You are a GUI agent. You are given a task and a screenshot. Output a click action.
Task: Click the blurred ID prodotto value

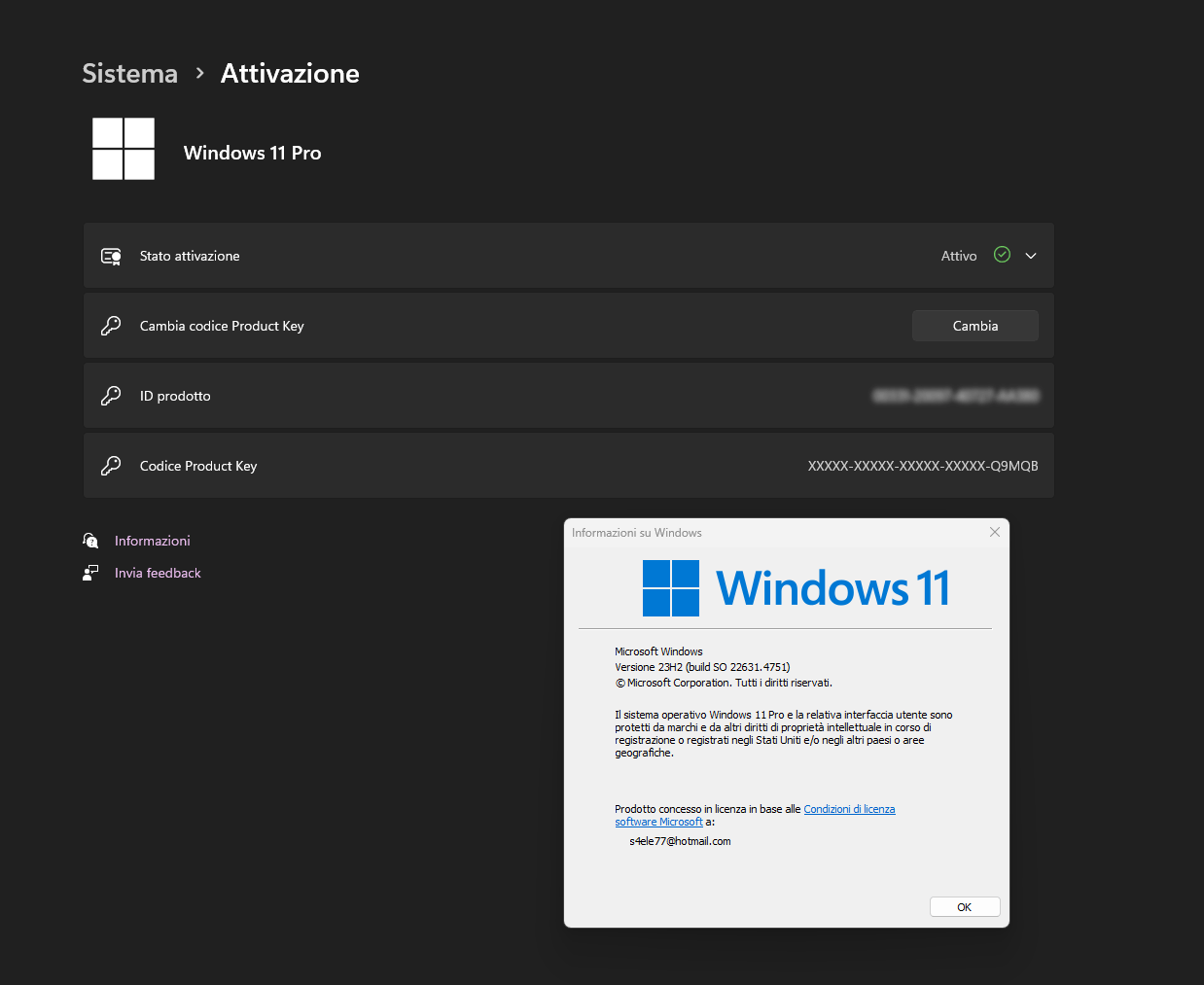[956, 396]
